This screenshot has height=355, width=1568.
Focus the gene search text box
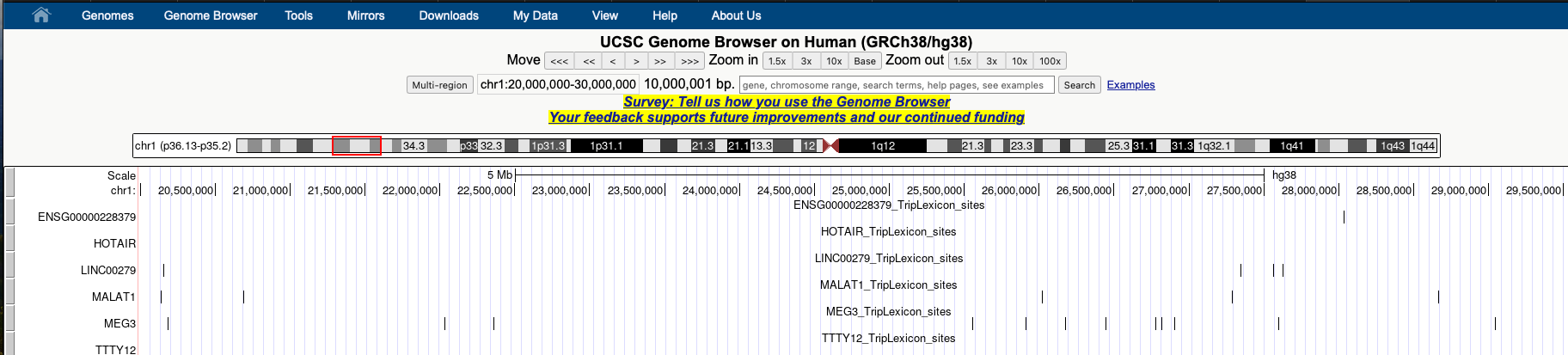point(897,85)
